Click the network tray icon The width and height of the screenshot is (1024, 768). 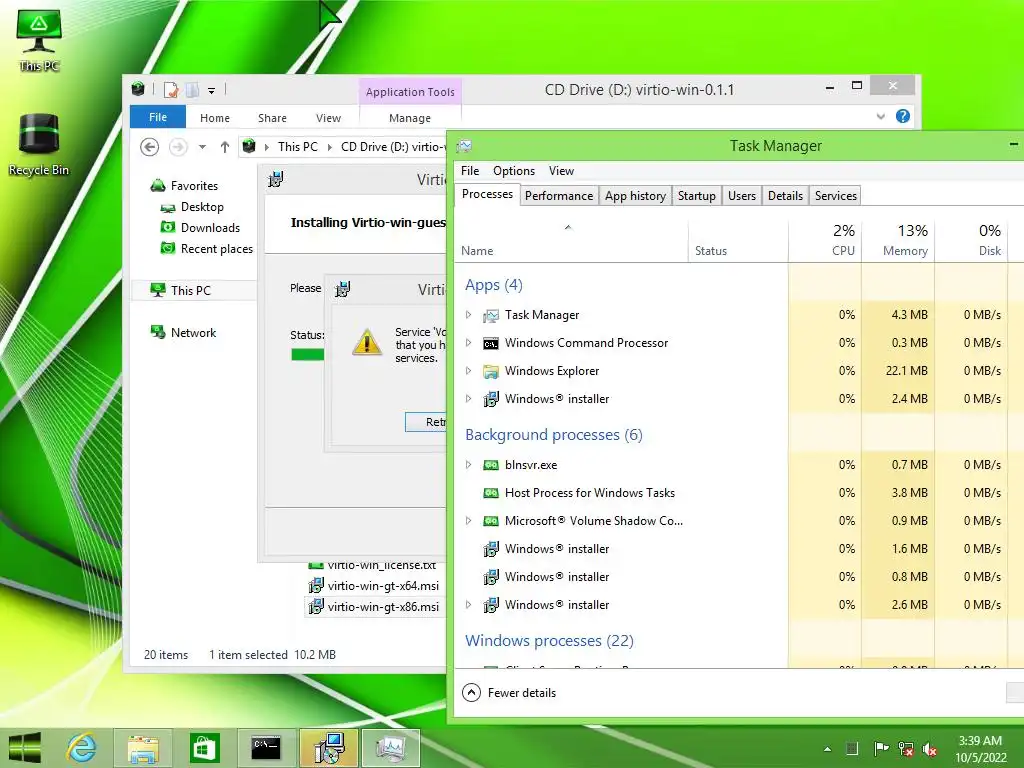906,749
